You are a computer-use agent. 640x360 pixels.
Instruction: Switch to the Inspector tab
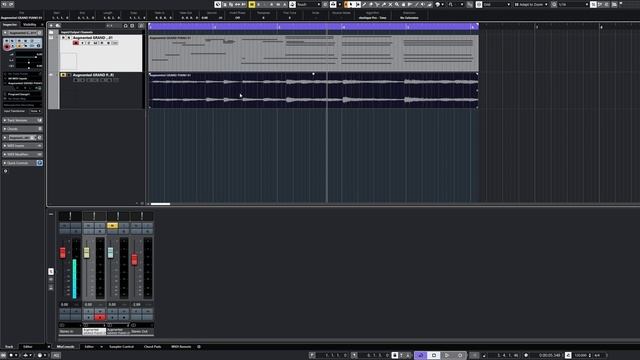point(10,24)
